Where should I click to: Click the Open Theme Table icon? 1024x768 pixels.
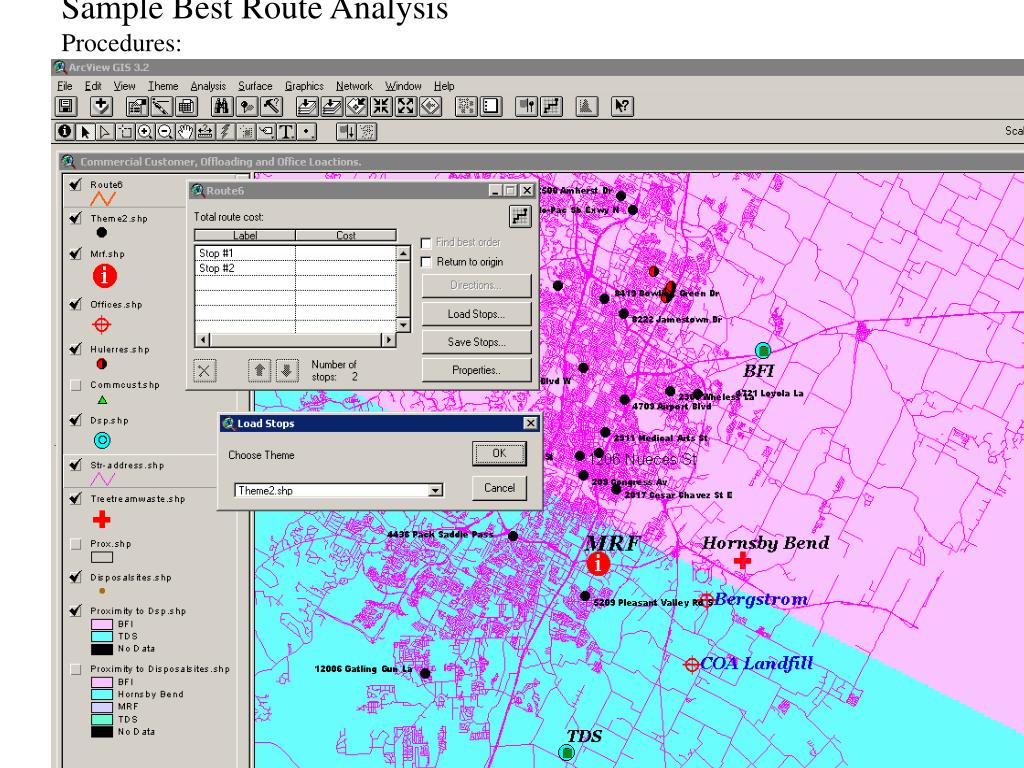tap(186, 106)
